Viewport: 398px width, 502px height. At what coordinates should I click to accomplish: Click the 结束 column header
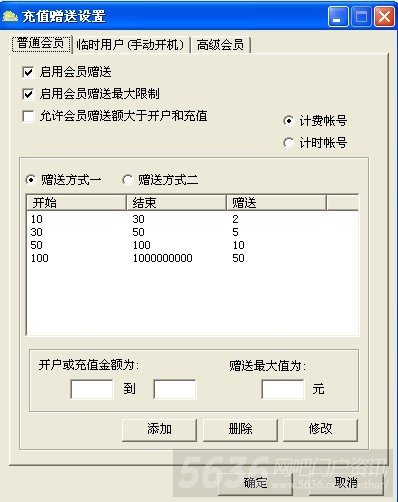click(176, 202)
